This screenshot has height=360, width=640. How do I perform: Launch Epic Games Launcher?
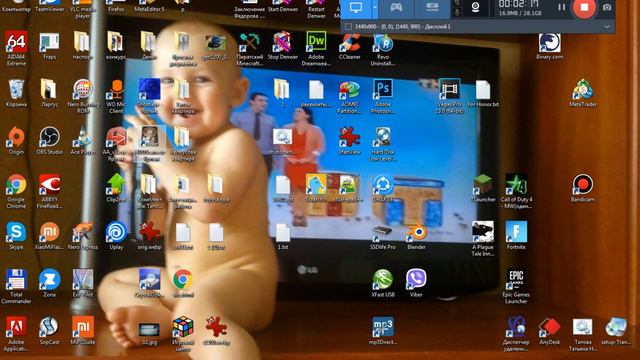pos(516,287)
